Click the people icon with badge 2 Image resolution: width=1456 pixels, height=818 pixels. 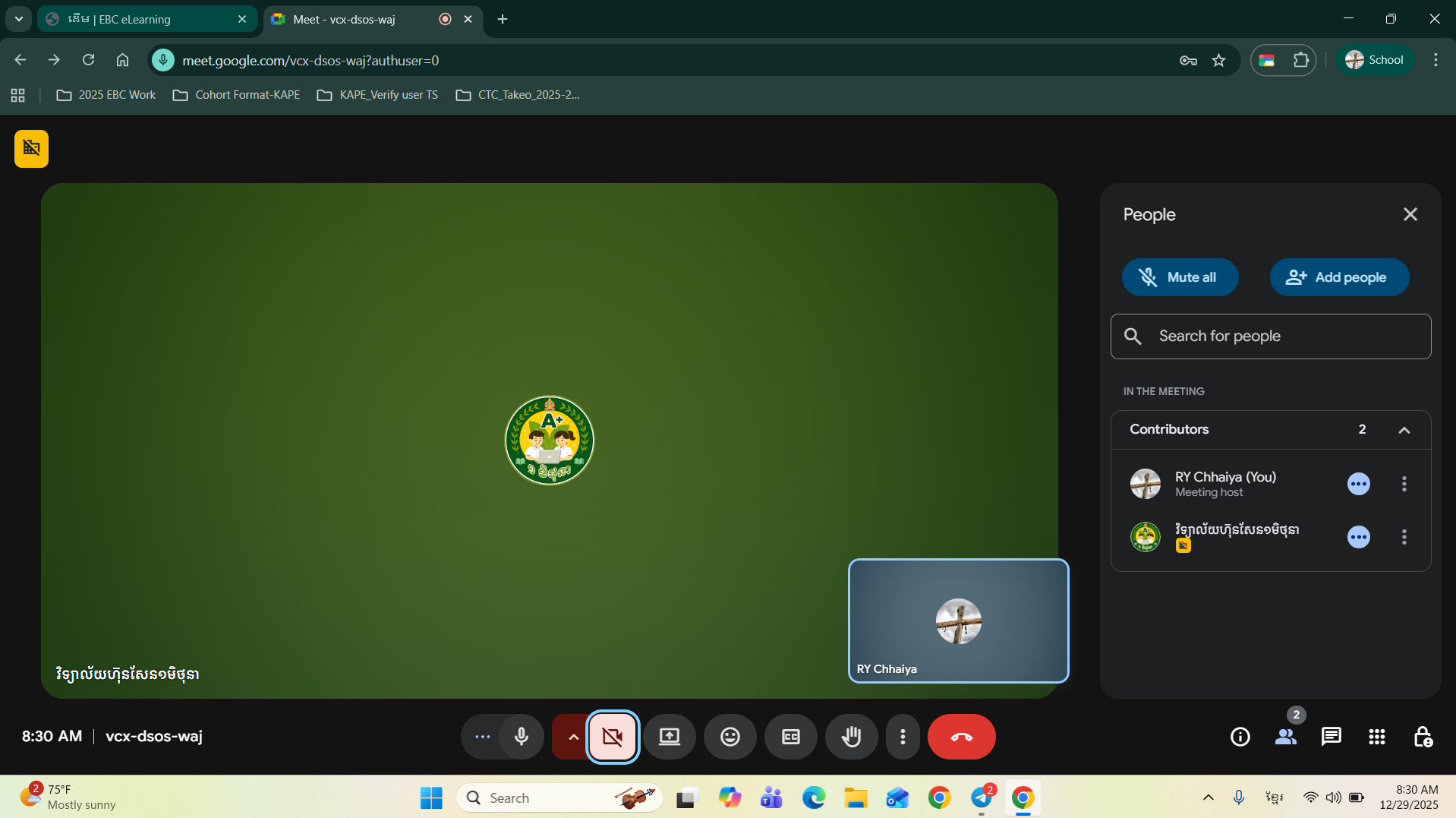pos(1285,736)
